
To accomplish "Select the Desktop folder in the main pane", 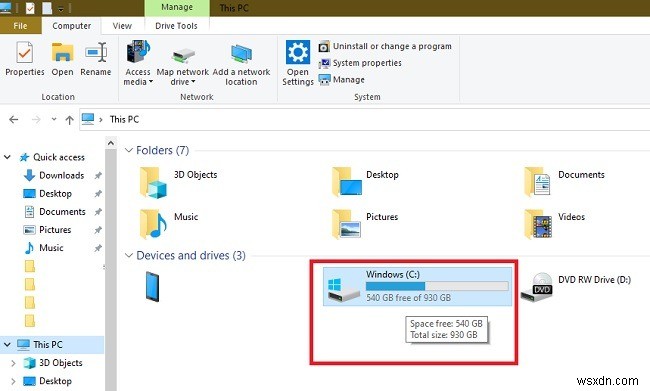I will coord(365,182).
